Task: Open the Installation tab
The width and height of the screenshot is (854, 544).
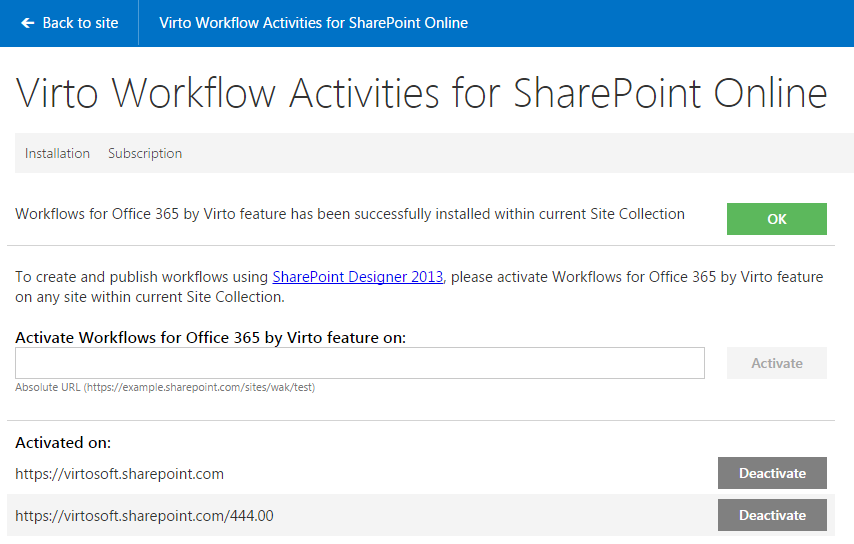Action: [x=57, y=154]
